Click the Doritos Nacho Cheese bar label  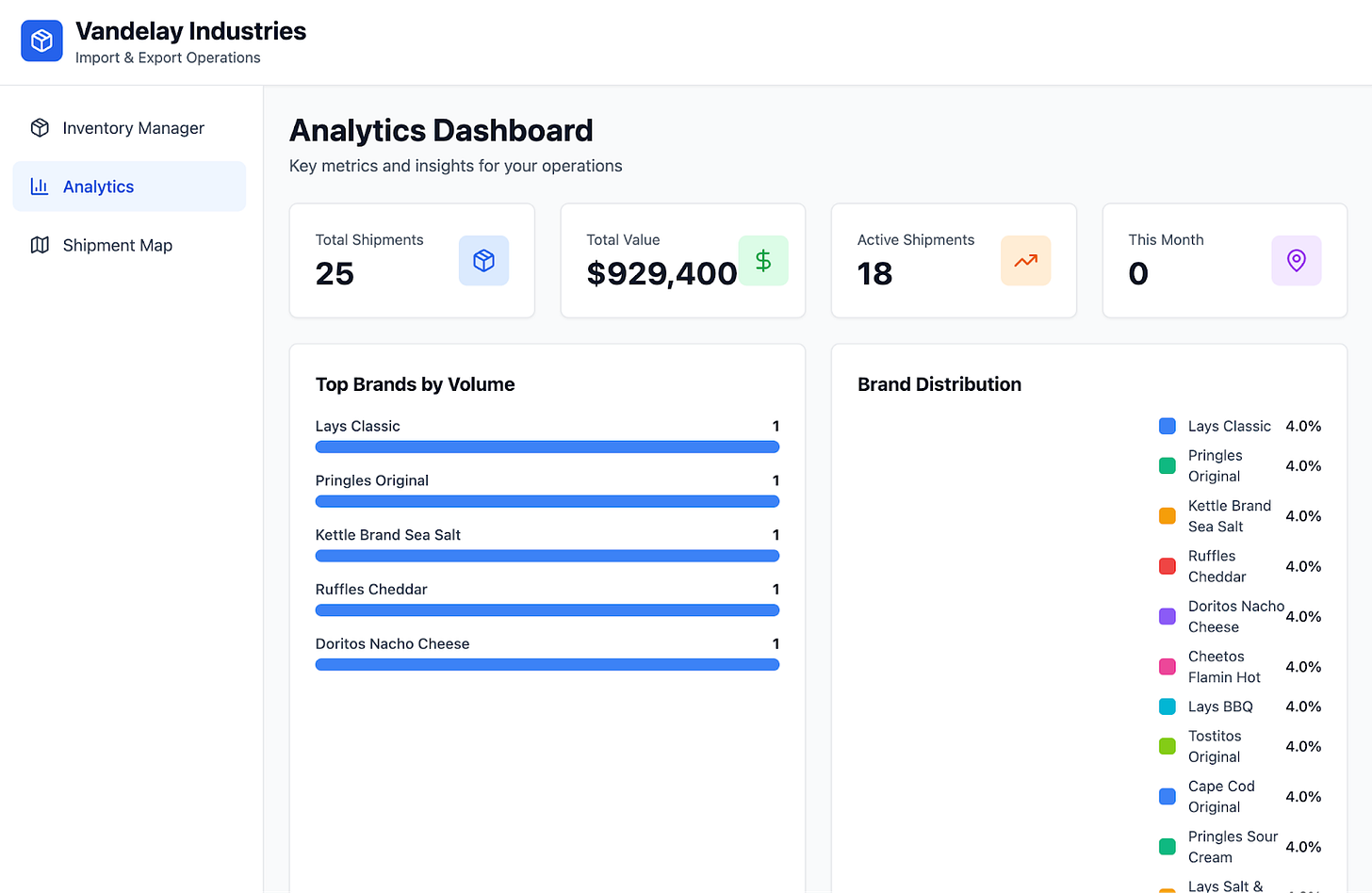[392, 644]
